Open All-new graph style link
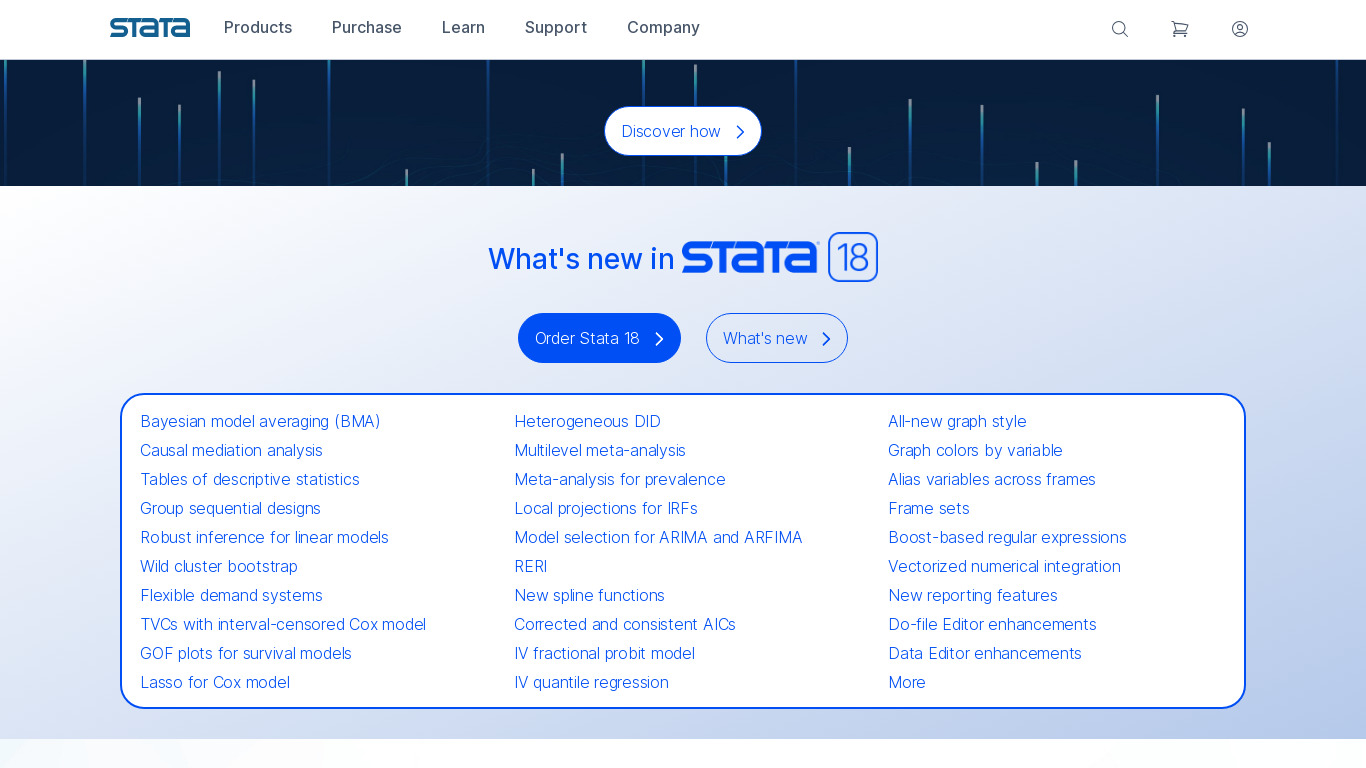The width and height of the screenshot is (1366, 768). [957, 422]
